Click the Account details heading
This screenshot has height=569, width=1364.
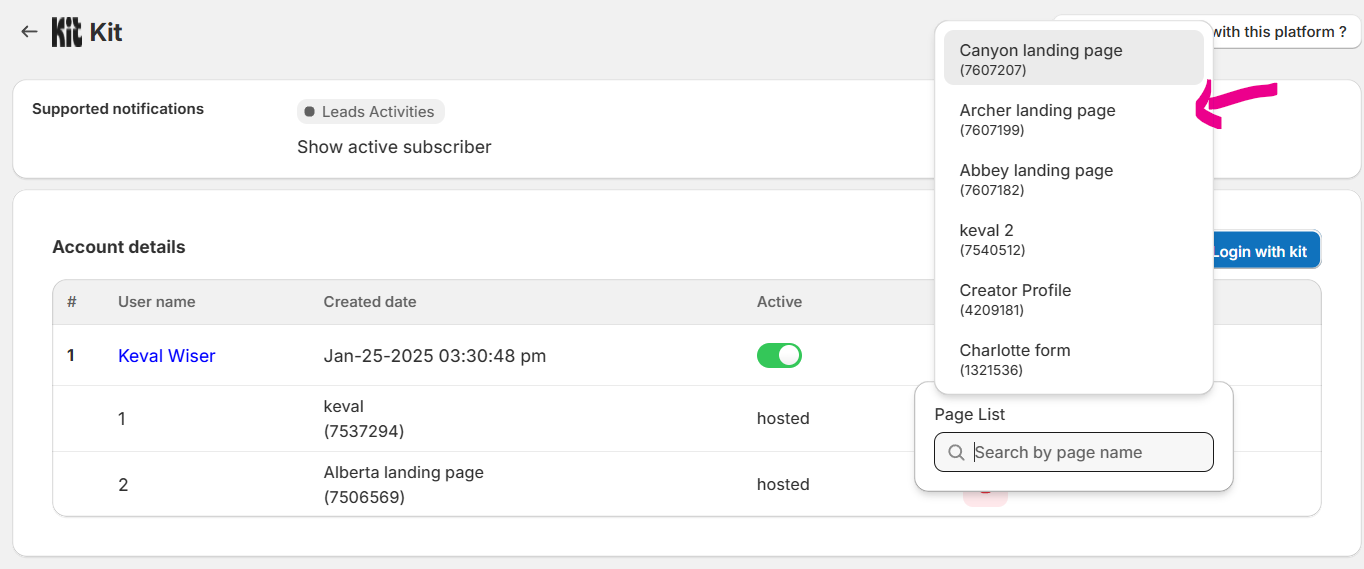[119, 247]
